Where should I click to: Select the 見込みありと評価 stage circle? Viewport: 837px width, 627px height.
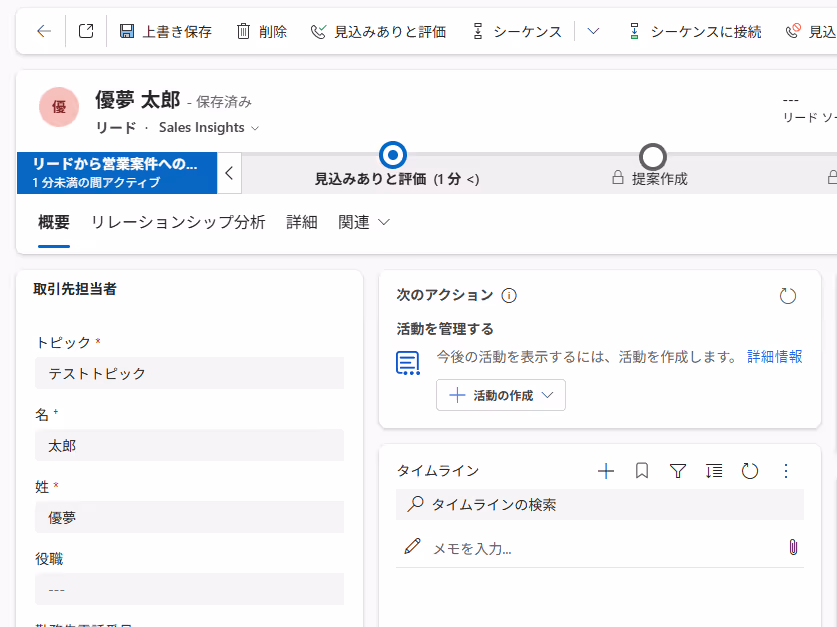(393, 155)
